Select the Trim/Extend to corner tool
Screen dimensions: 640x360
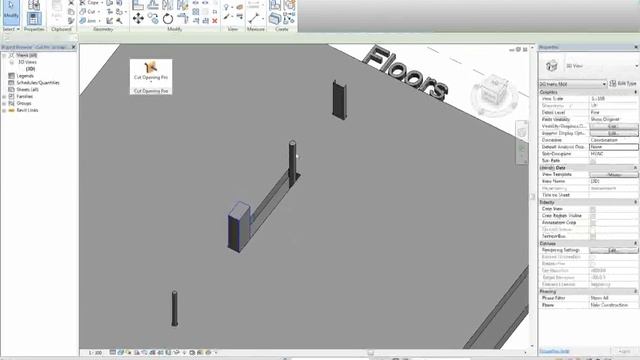[182, 18]
